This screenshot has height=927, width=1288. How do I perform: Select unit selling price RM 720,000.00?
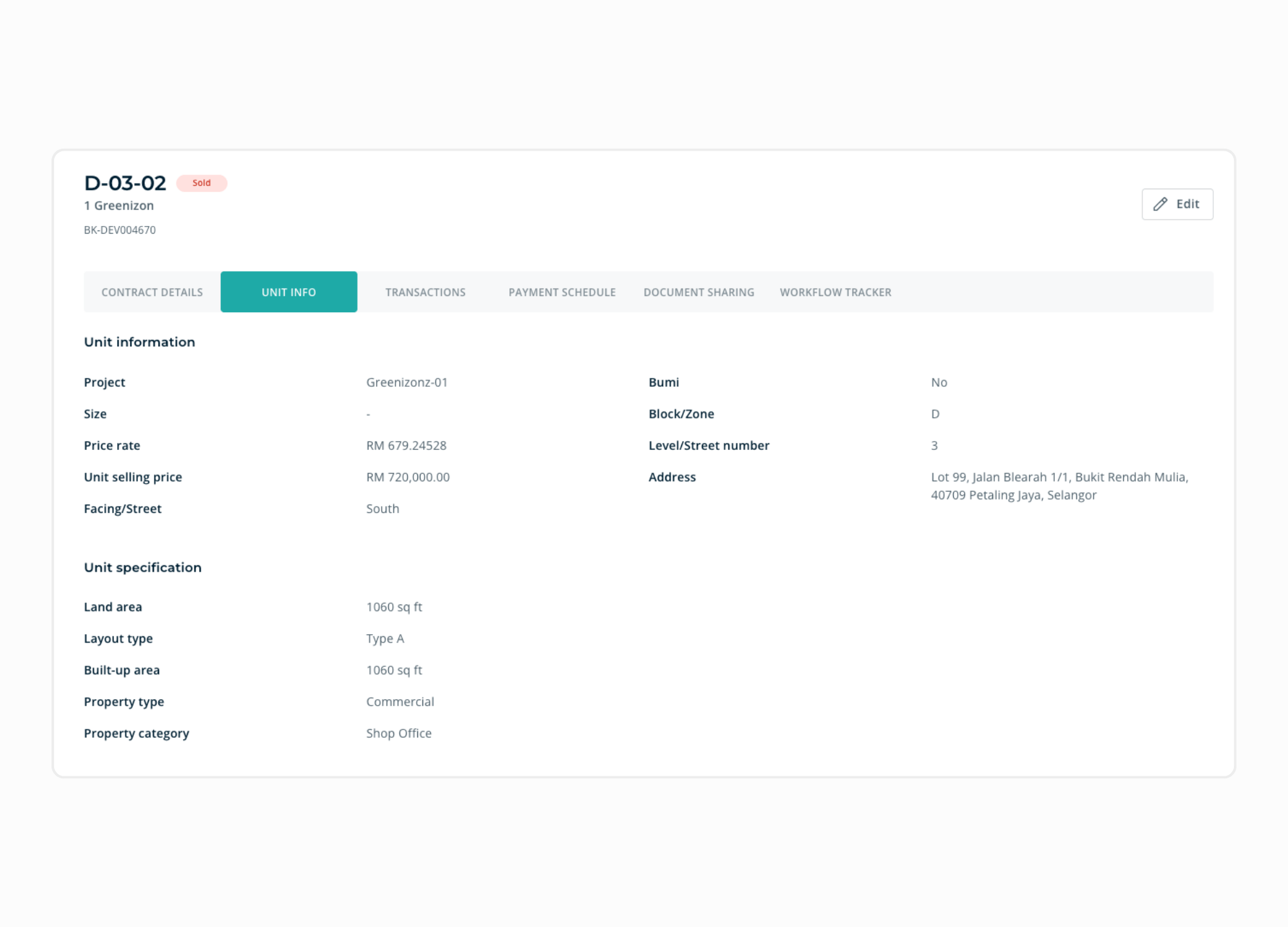click(408, 477)
